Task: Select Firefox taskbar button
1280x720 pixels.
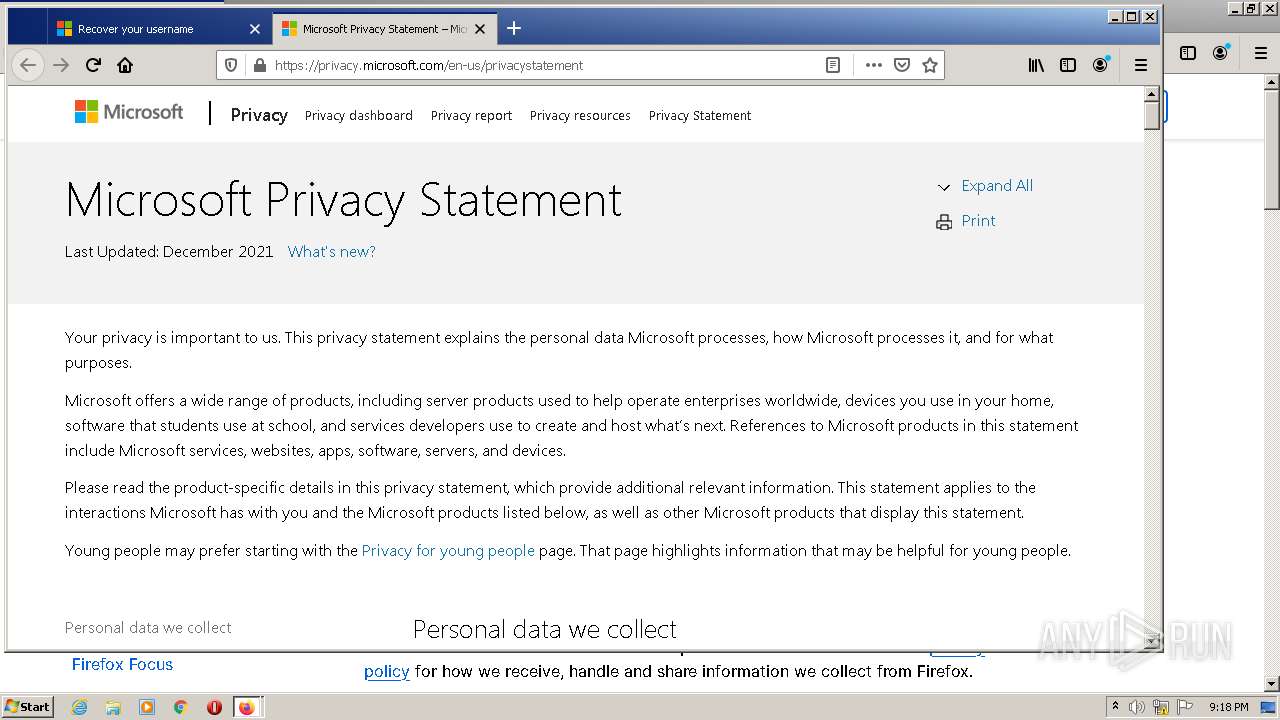Action: 247,707
